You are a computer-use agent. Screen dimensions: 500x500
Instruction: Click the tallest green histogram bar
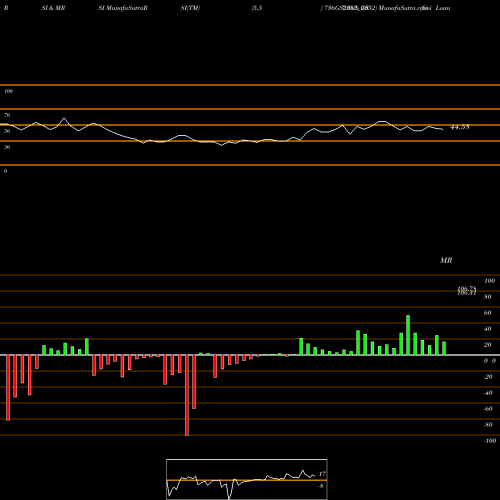408,335
